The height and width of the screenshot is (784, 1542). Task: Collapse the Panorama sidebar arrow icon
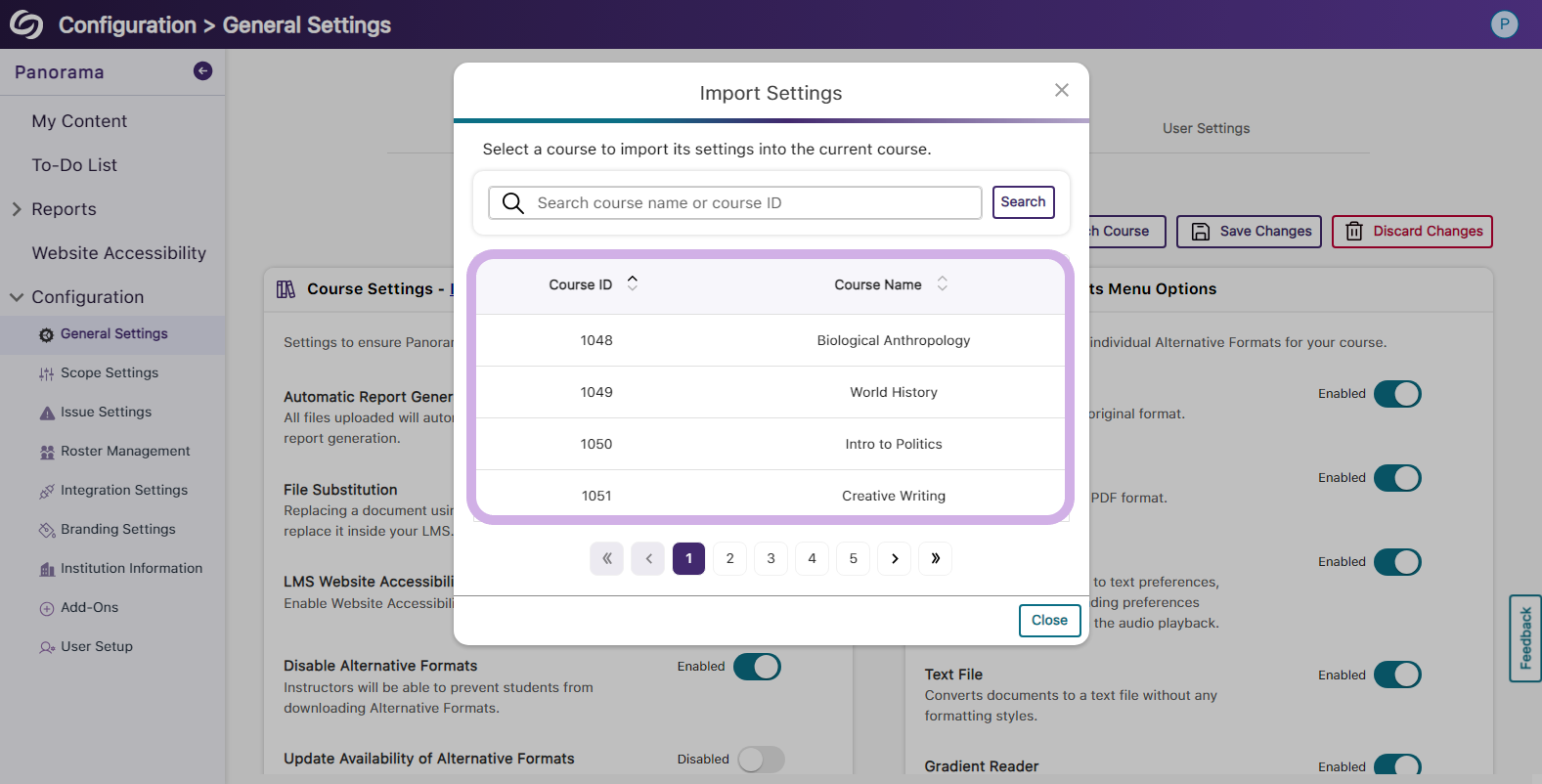coord(202,71)
